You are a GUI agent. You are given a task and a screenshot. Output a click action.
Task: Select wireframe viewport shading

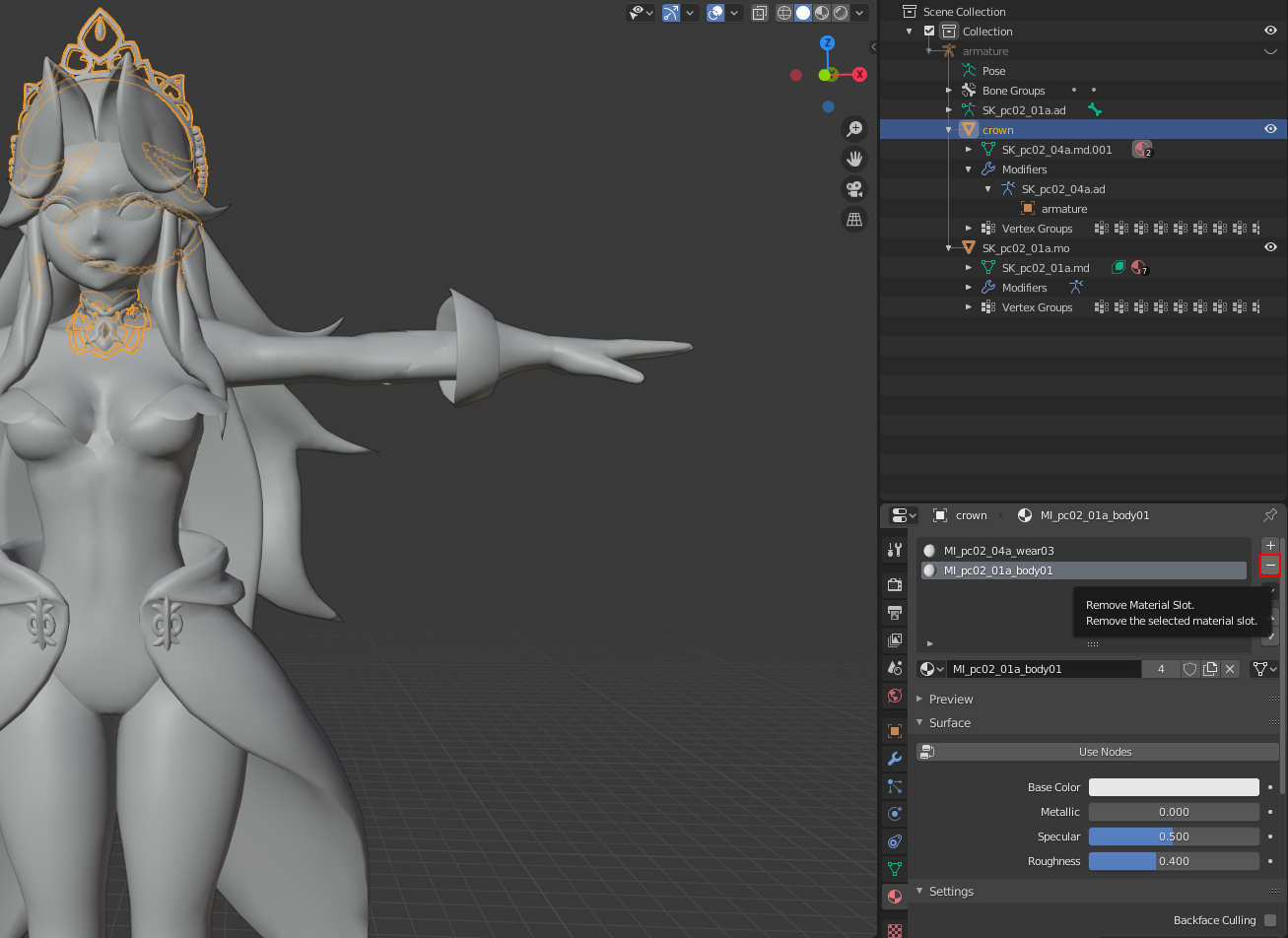click(784, 13)
